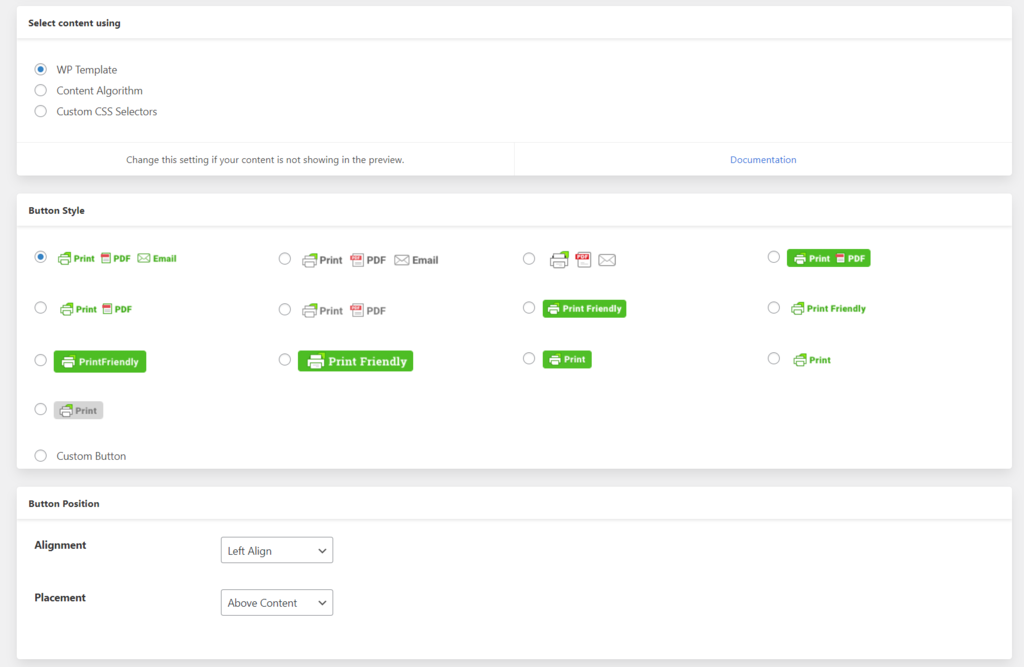
Task: Choose Custom CSS Selectors content method
Action: [x=40, y=111]
